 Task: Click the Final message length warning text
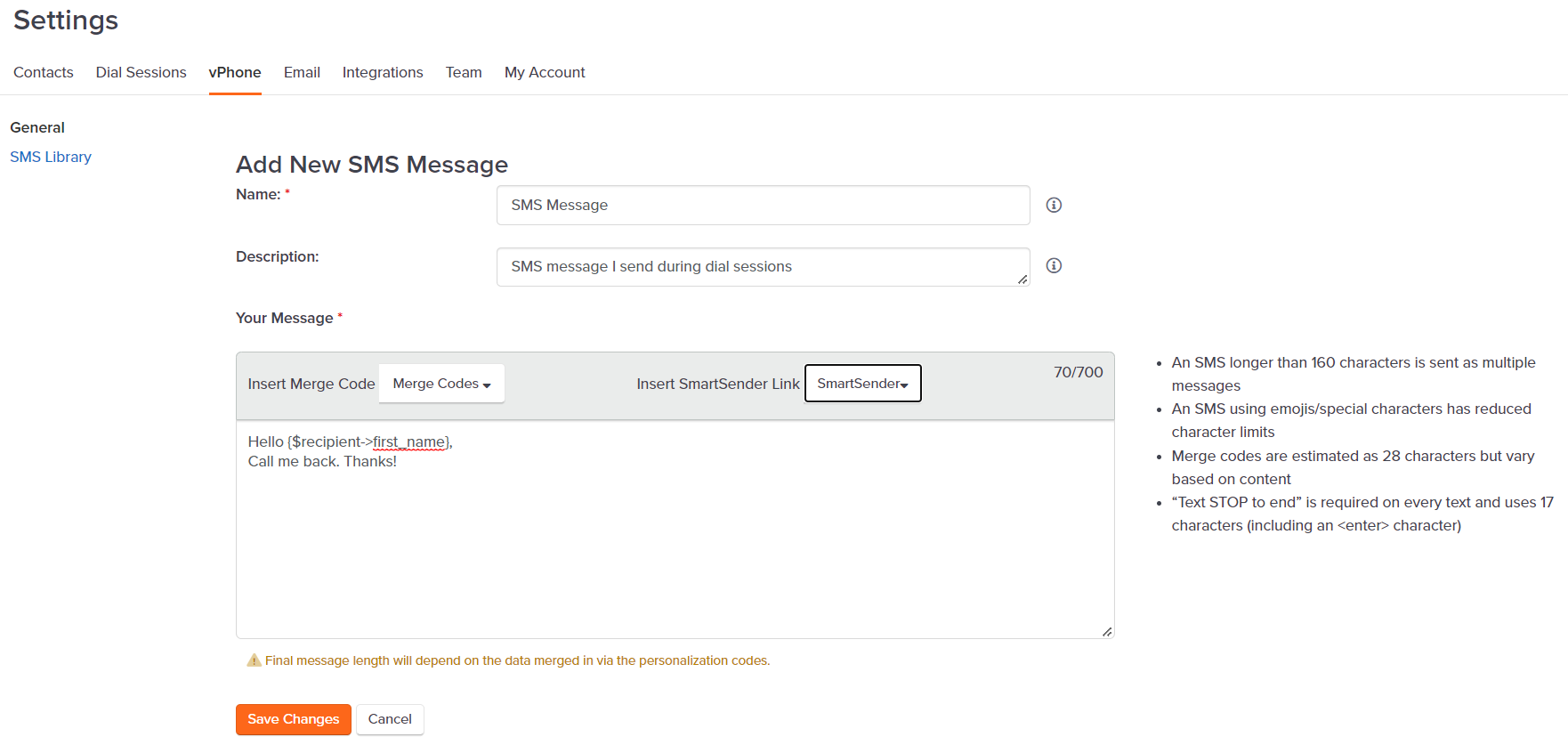[517, 660]
